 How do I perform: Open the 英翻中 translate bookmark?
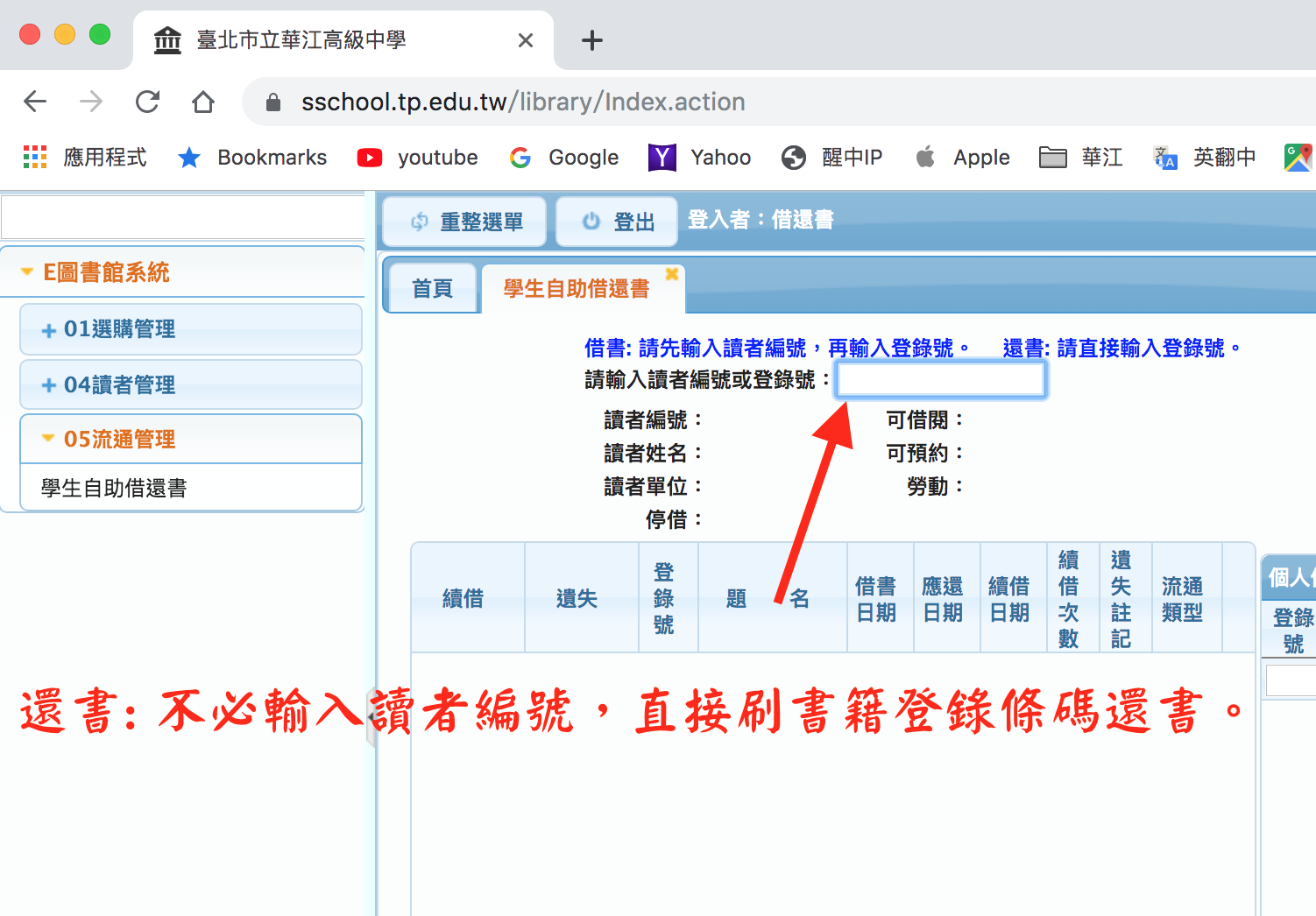(1204, 158)
